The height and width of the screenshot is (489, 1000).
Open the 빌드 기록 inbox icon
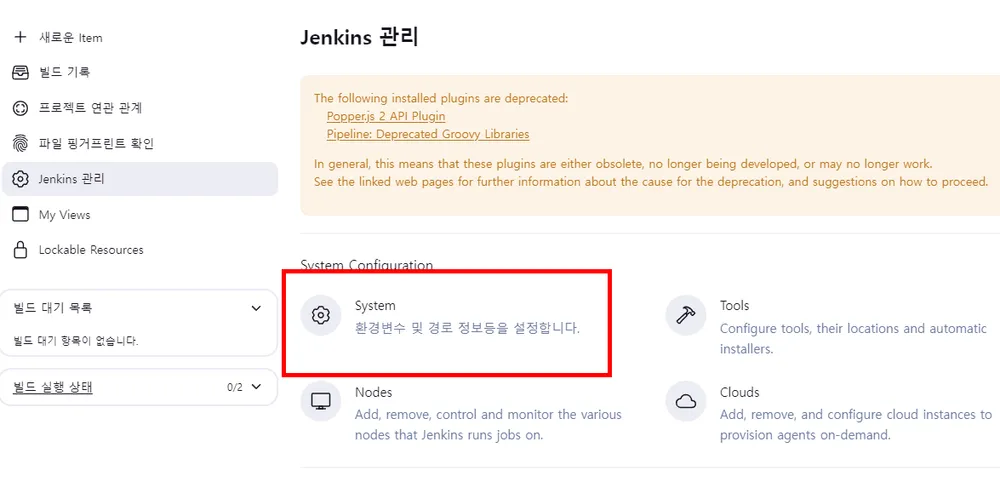(20, 72)
